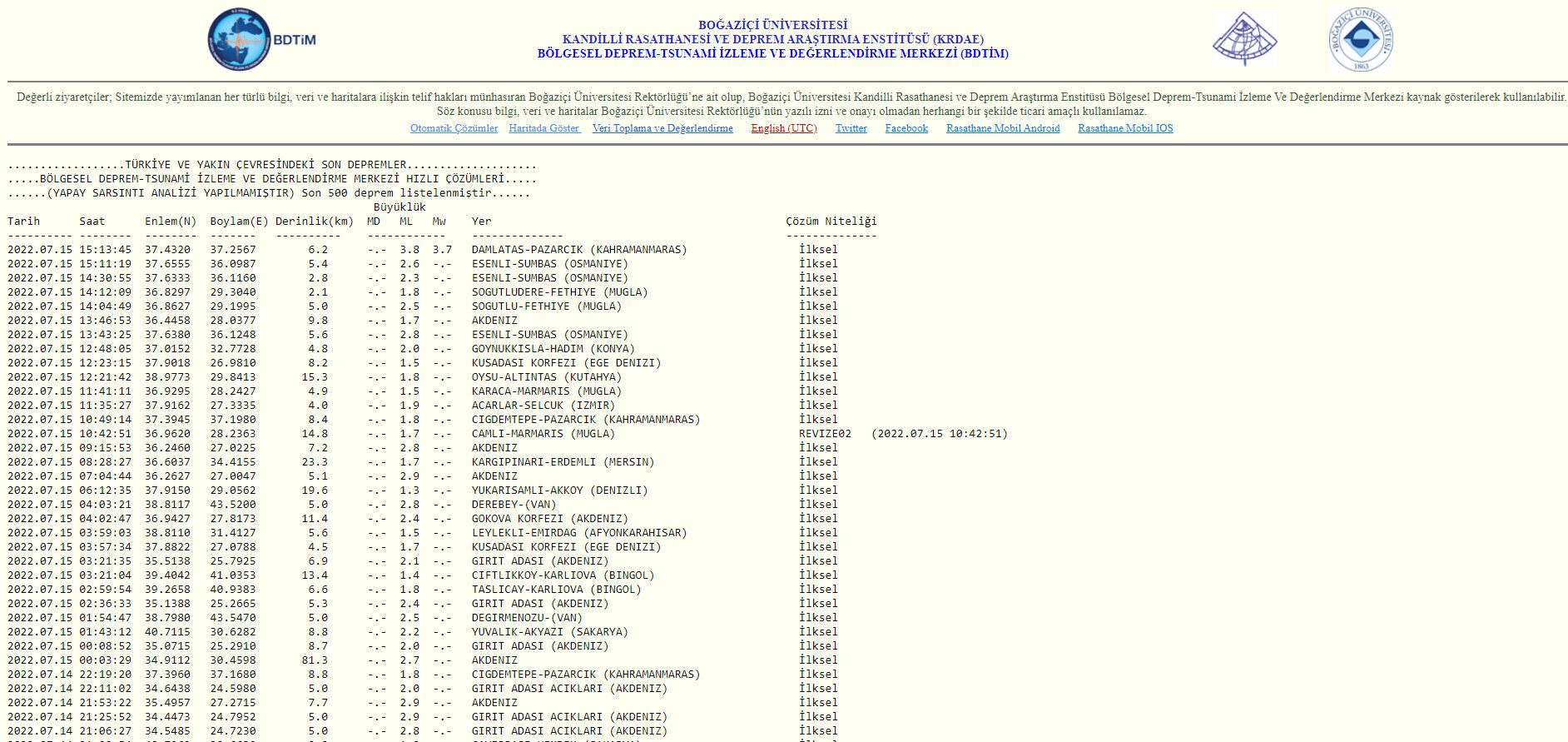Image resolution: width=1568 pixels, height=742 pixels.
Task: Click the 21:53:22 time entry
Action: coord(106,703)
